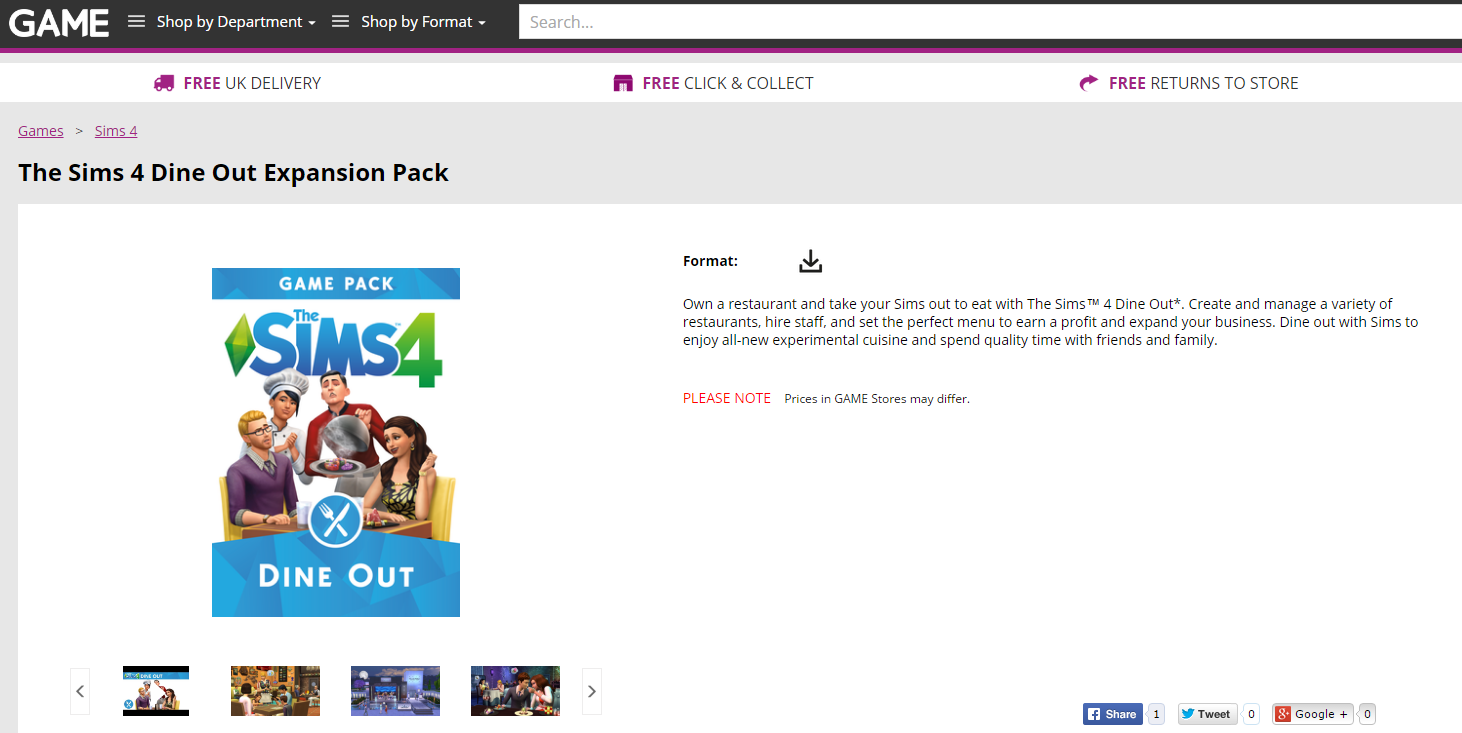
Task: Share the product on Facebook
Action: (x=1112, y=714)
